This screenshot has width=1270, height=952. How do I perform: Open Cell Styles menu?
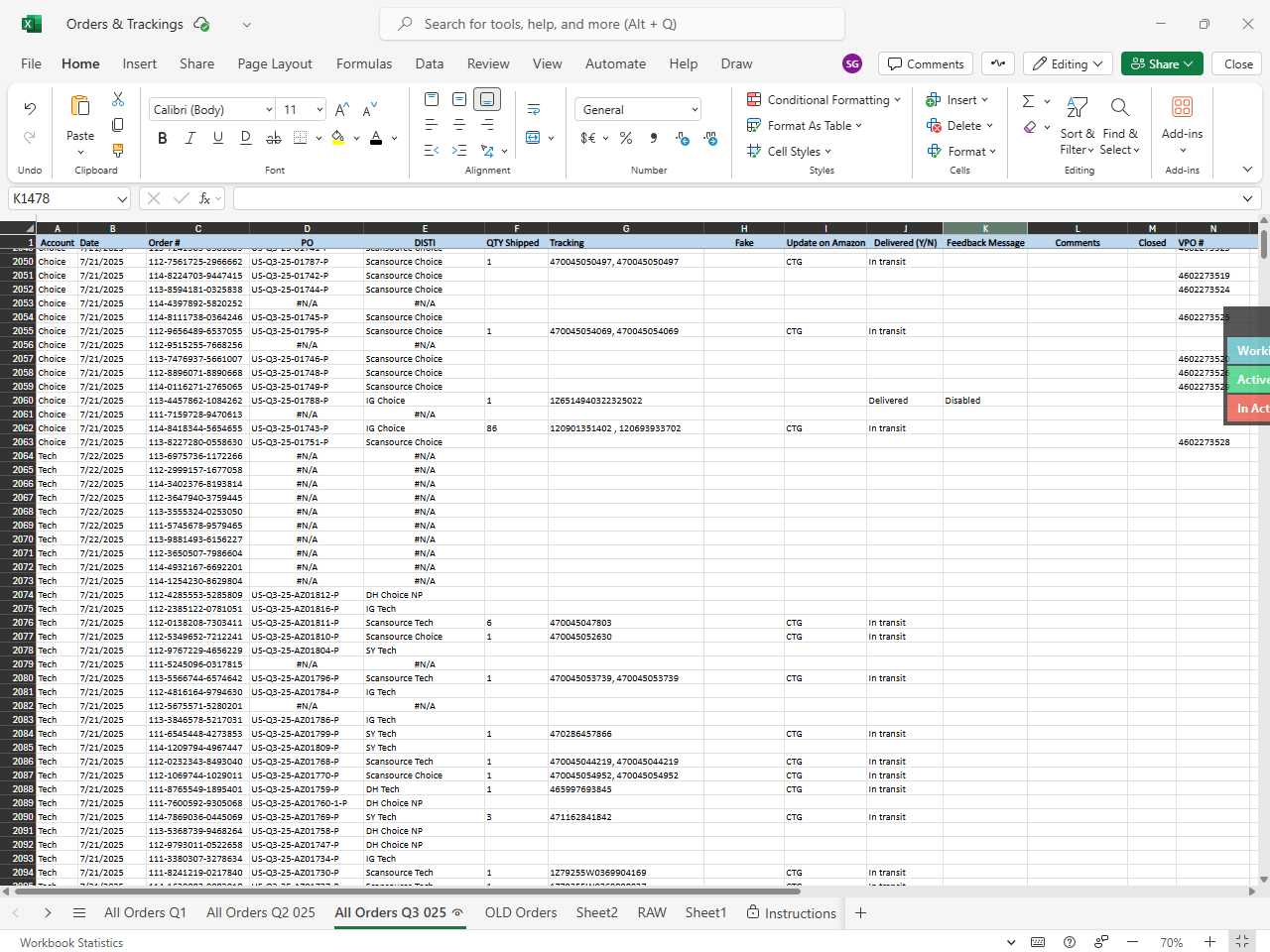(x=789, y=151)
